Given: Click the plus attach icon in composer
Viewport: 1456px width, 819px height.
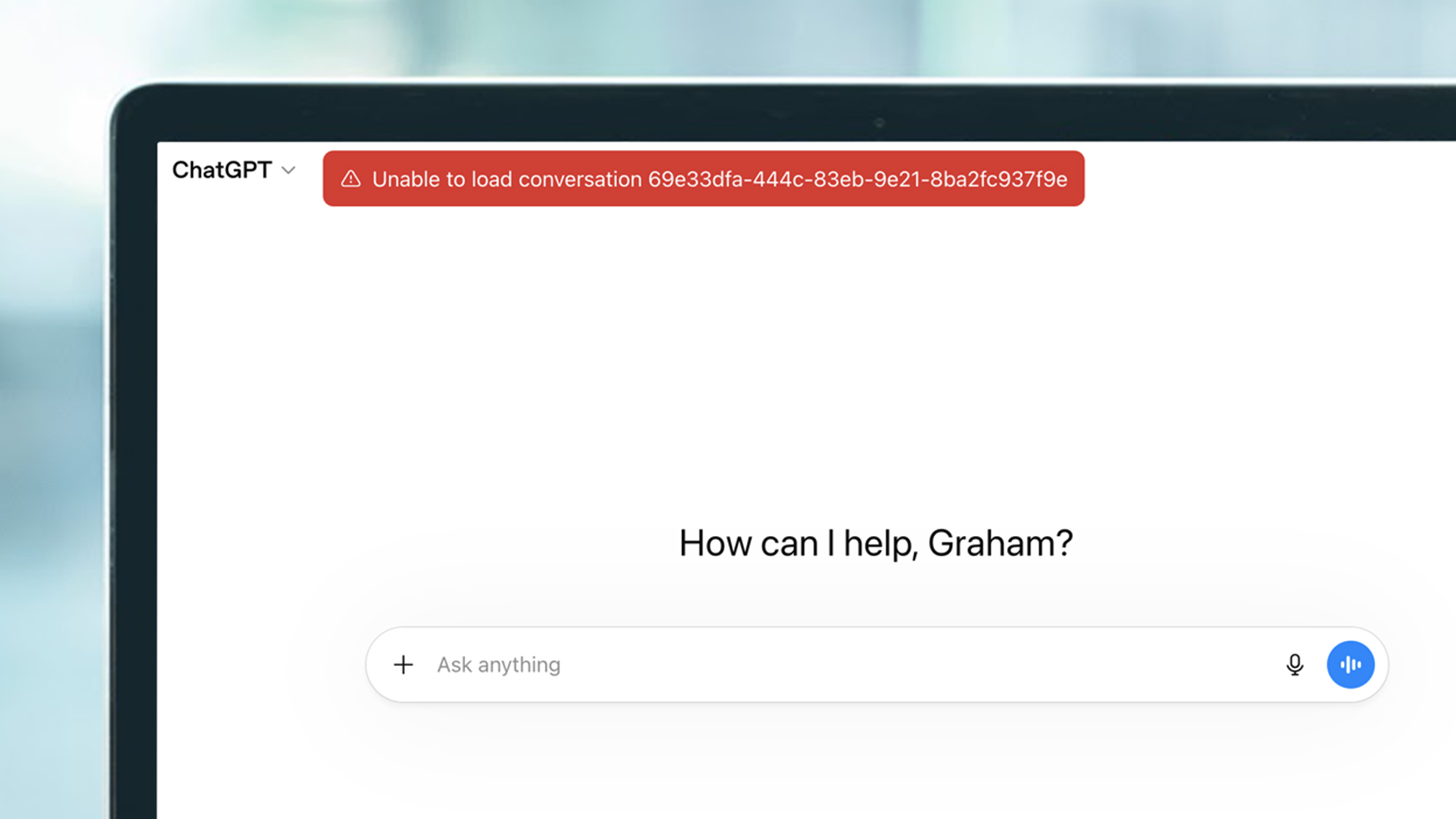Looking at the screenshot, I should tap(403, 665).
